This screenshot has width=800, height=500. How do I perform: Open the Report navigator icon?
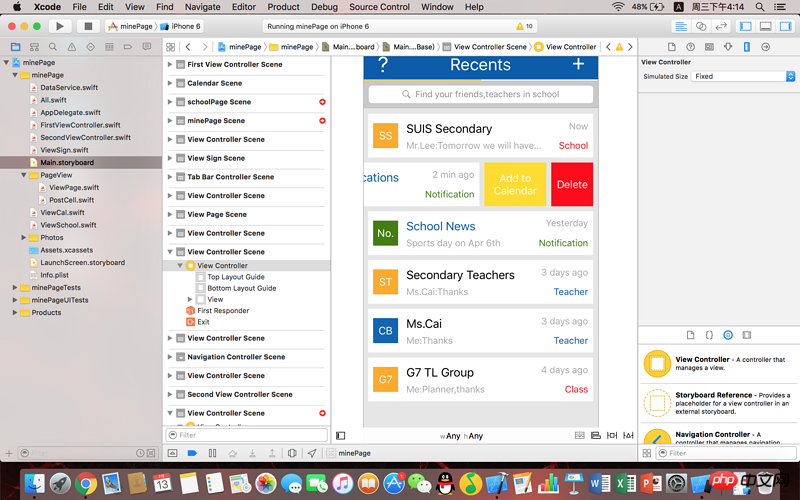pyautogui.click(x=147, y=47)
